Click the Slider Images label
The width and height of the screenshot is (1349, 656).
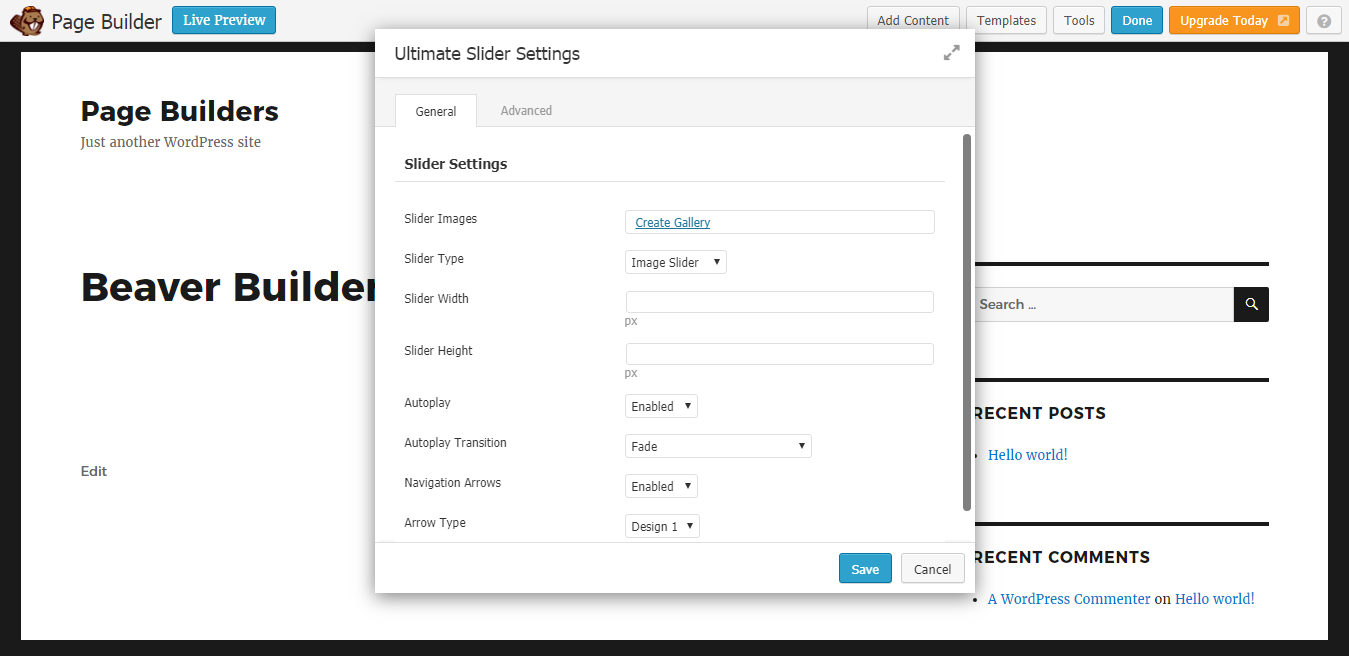pos(441,219)
